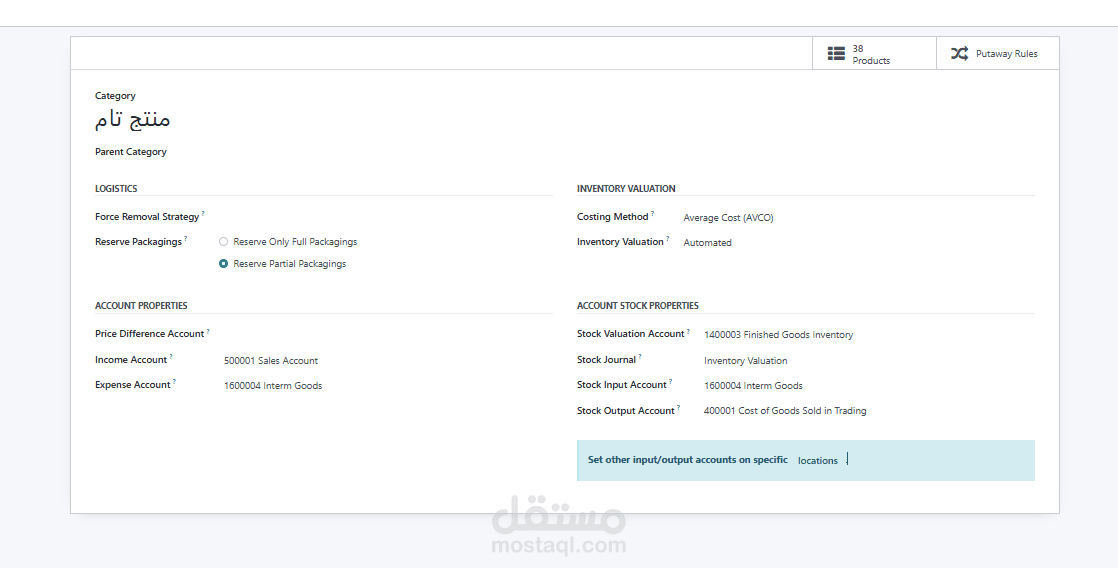Click the Stock Input Account label
Viewport: 1118px width, 568px height.
pos(622,385)
